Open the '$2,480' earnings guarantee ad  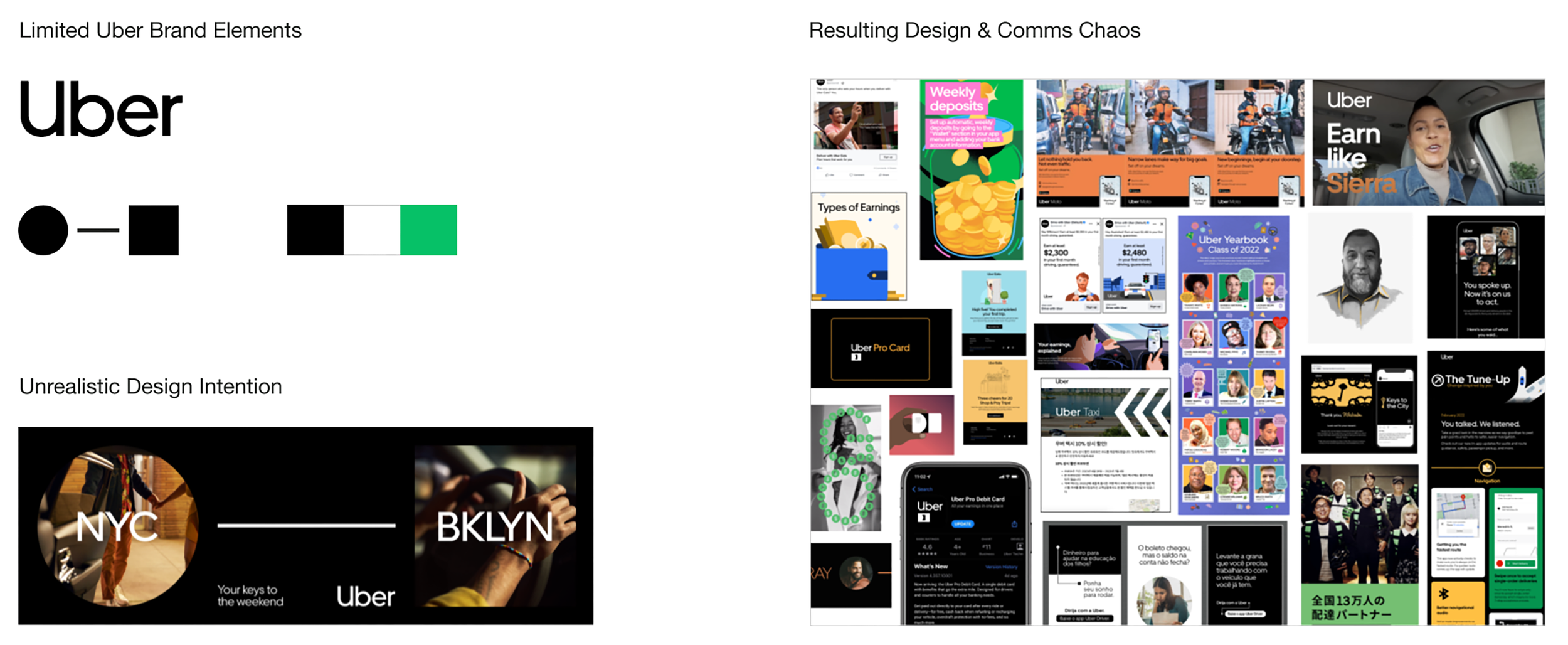pyautogui.click(x=1134, y=265)
